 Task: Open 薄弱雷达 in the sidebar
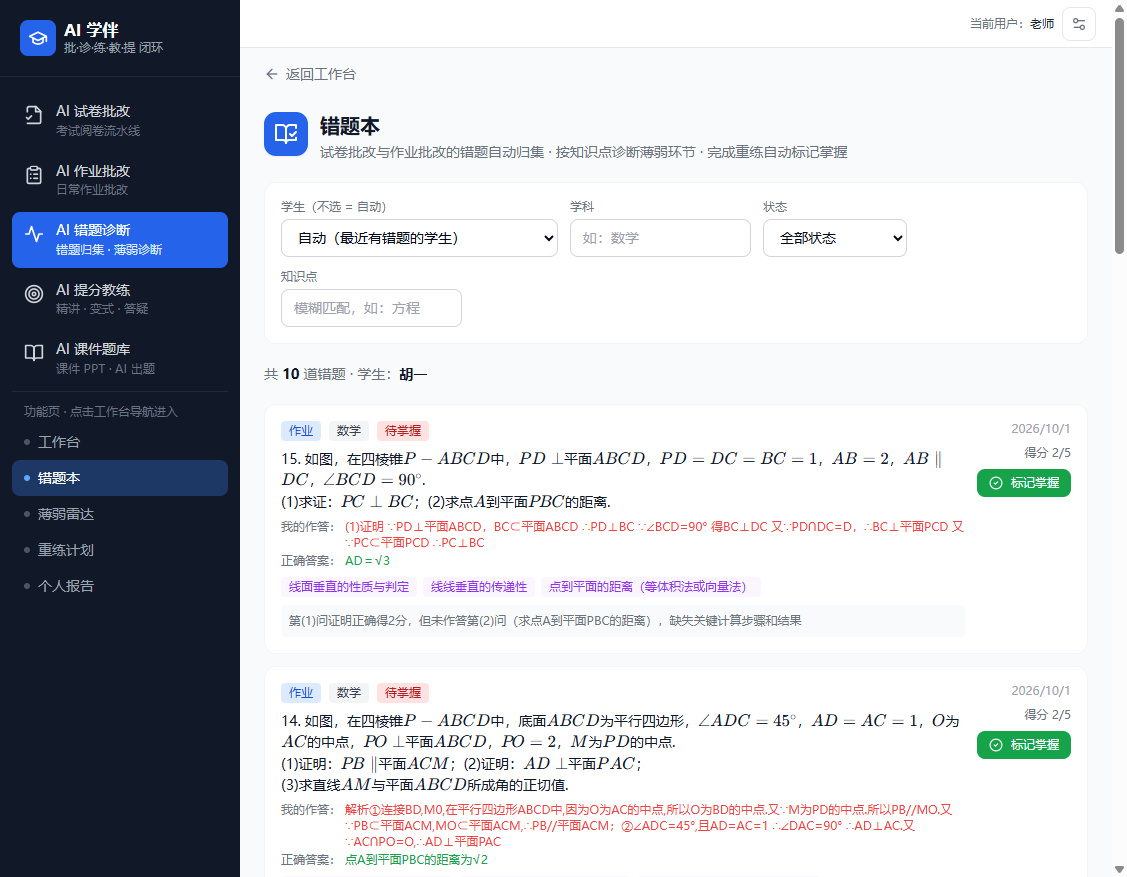tap(120, 514)
